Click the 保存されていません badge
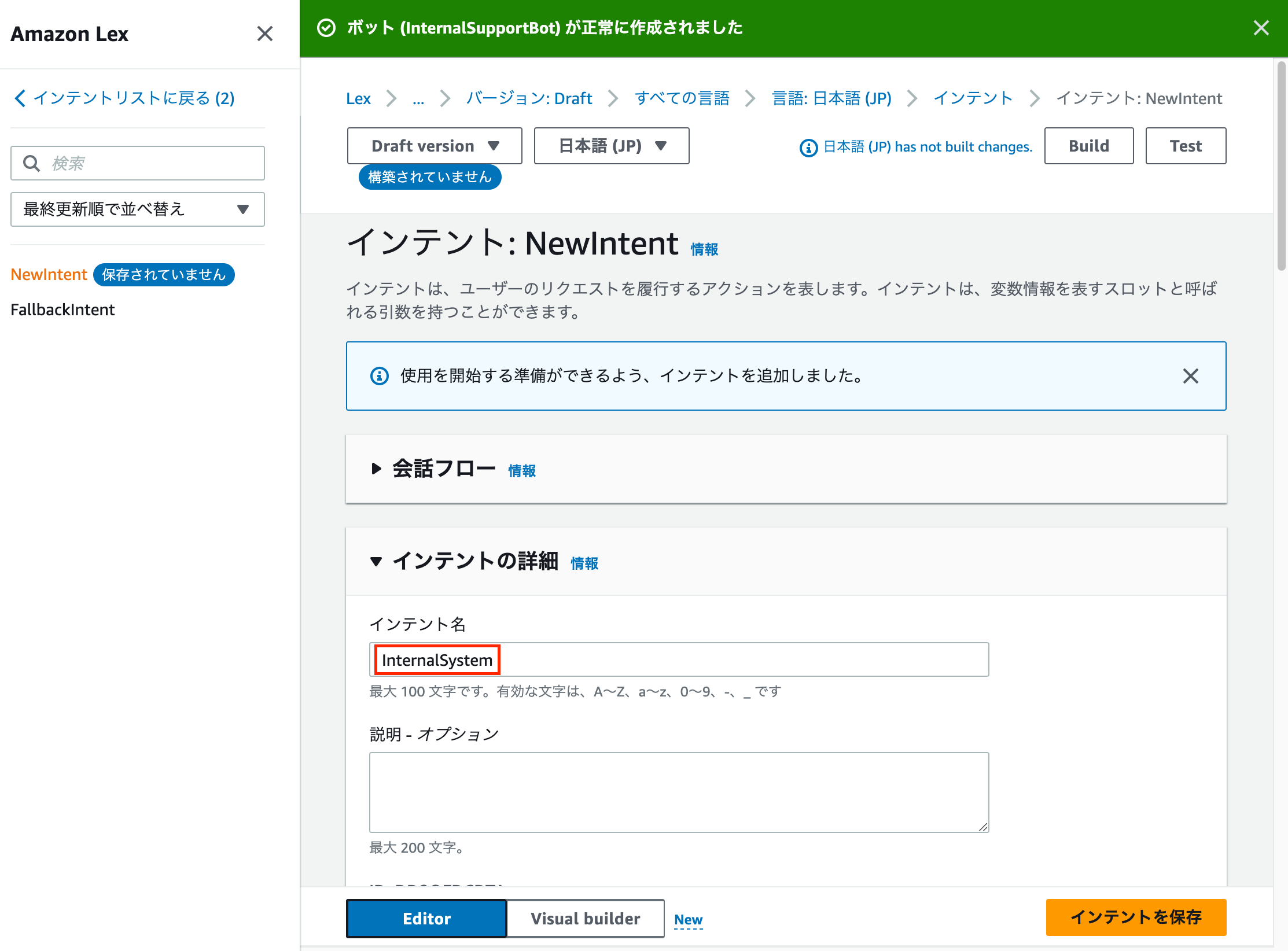This screenshot has height=951, width=1288. point(164,274)
